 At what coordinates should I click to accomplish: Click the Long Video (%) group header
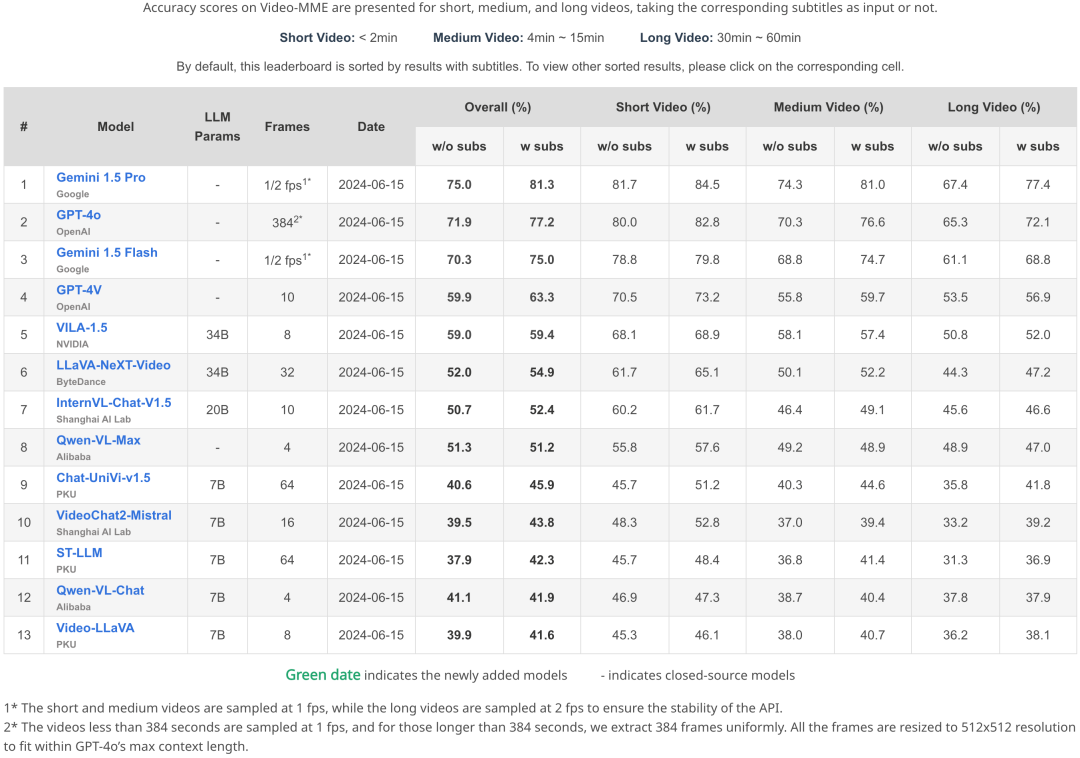point(993,107)
